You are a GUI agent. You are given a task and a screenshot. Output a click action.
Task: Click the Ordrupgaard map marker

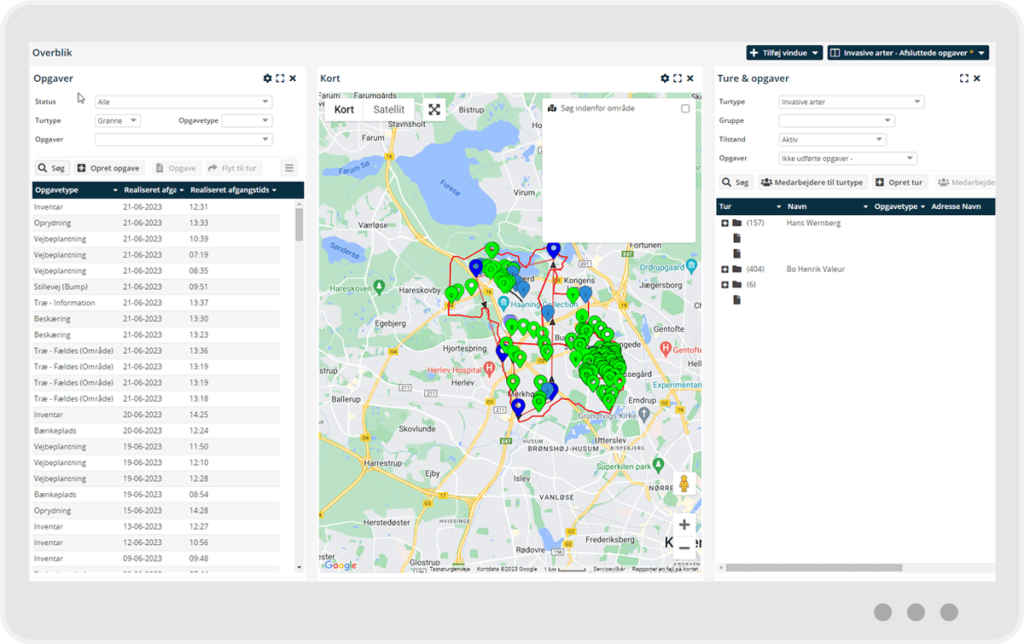click(x=692, y=266)
